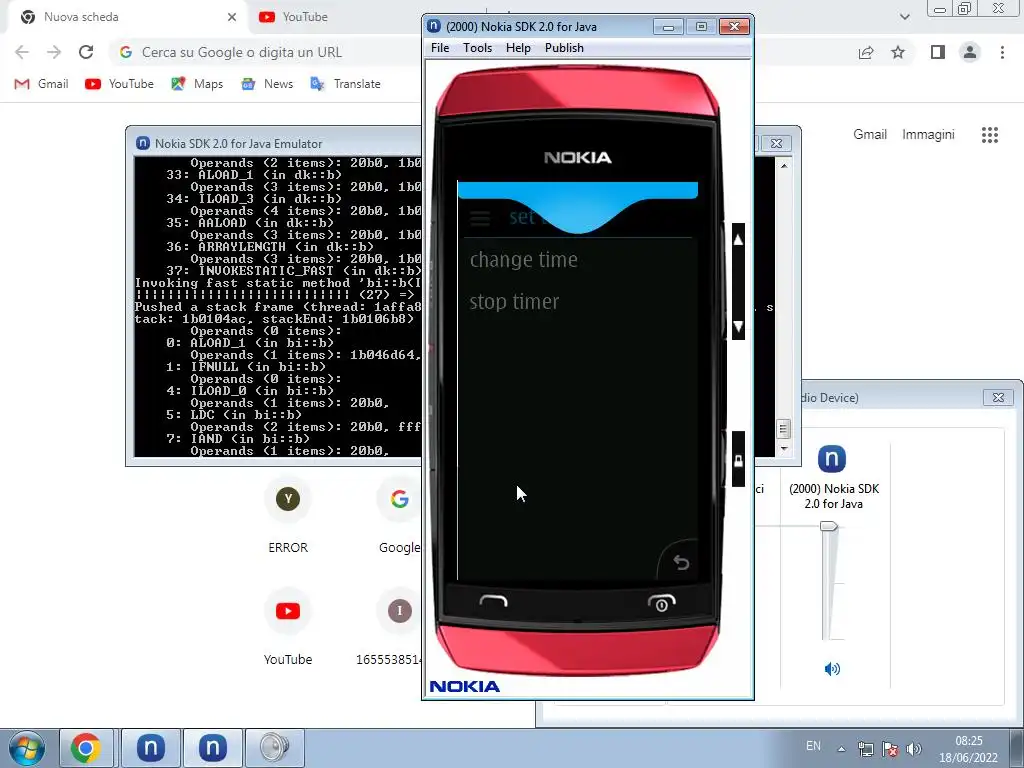Open the ERROR shortcut tile
The width and height of the screenshot is (1024, 768).
[x=288, y=516]
